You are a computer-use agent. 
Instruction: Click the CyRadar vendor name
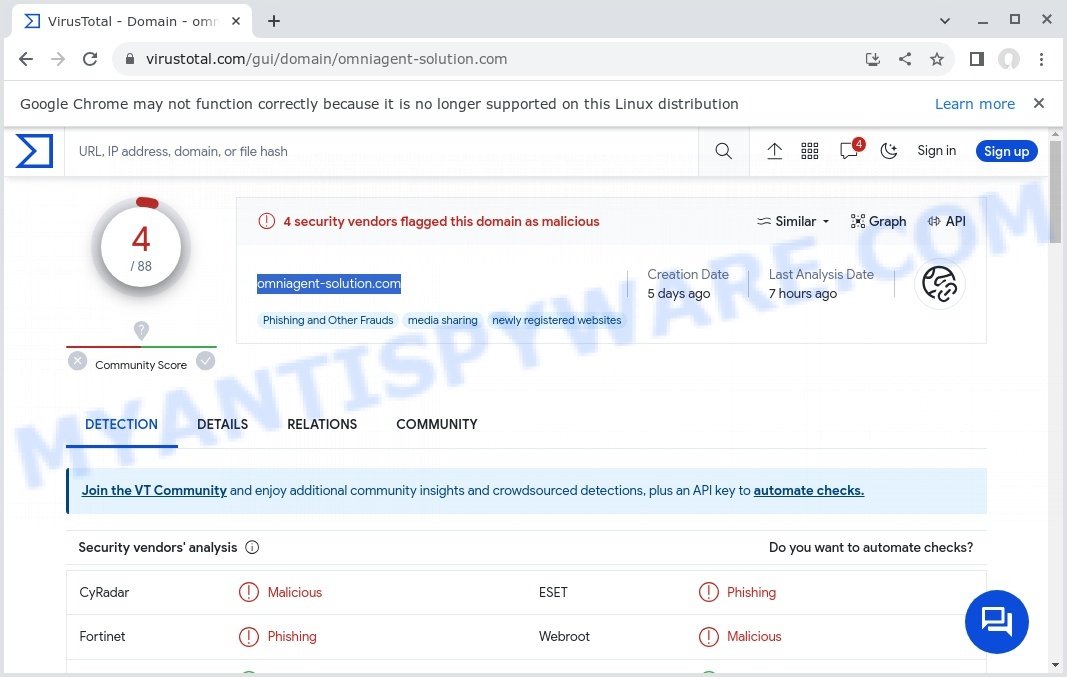click(104, 592)
